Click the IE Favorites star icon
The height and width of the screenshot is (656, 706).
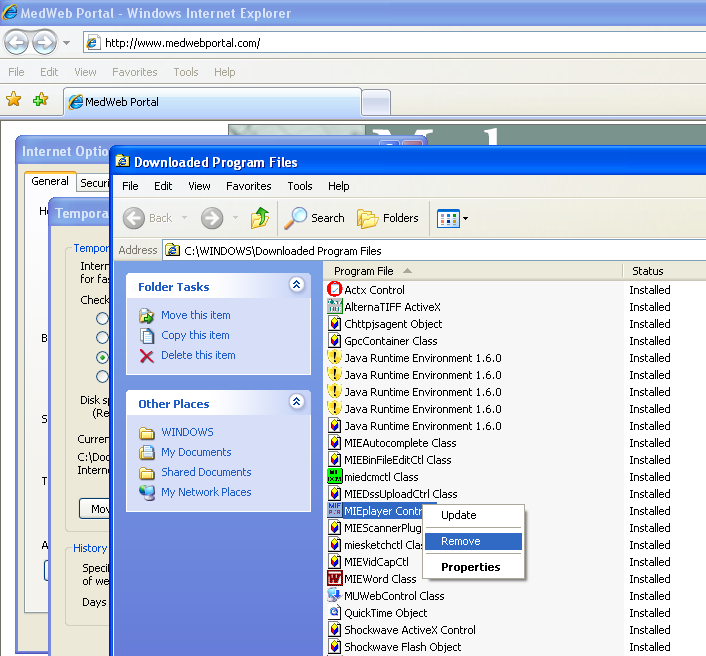13,100
